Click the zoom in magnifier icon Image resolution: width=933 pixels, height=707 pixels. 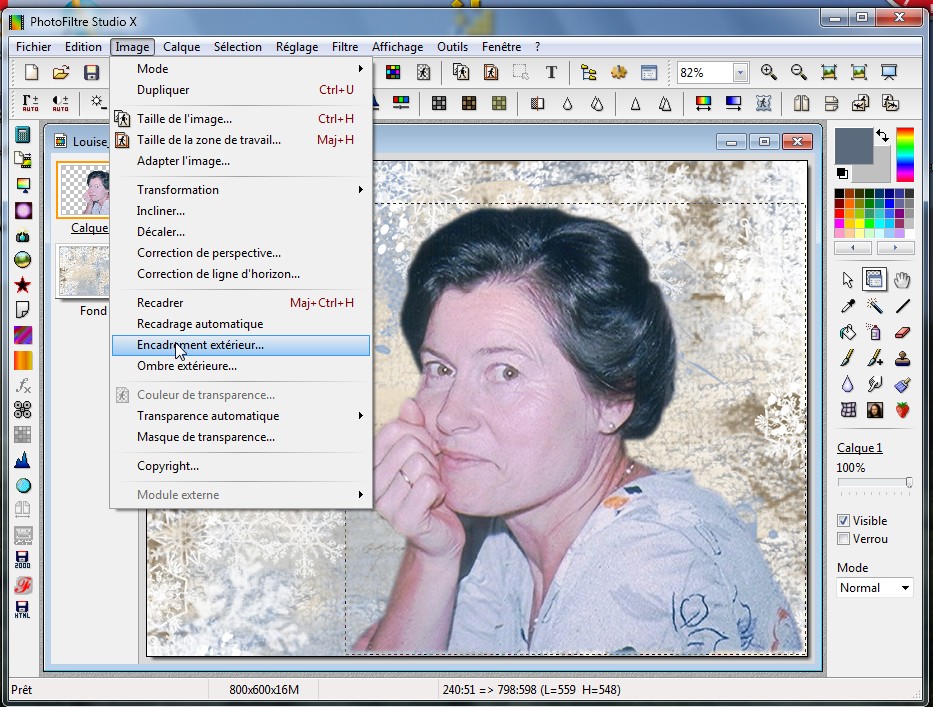[x=769, y=73]
